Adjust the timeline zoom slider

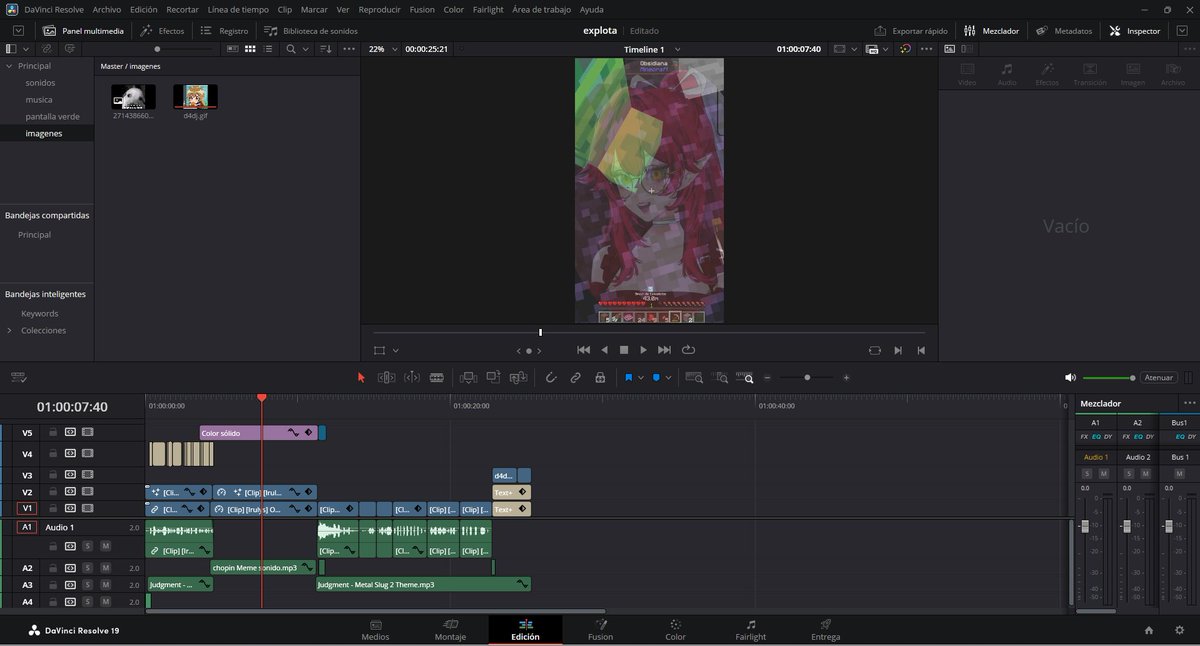(807, 377)
